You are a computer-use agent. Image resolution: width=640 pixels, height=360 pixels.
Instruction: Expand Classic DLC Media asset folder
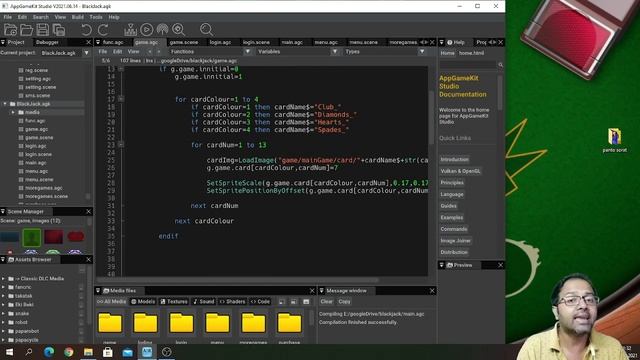(3, 278)
